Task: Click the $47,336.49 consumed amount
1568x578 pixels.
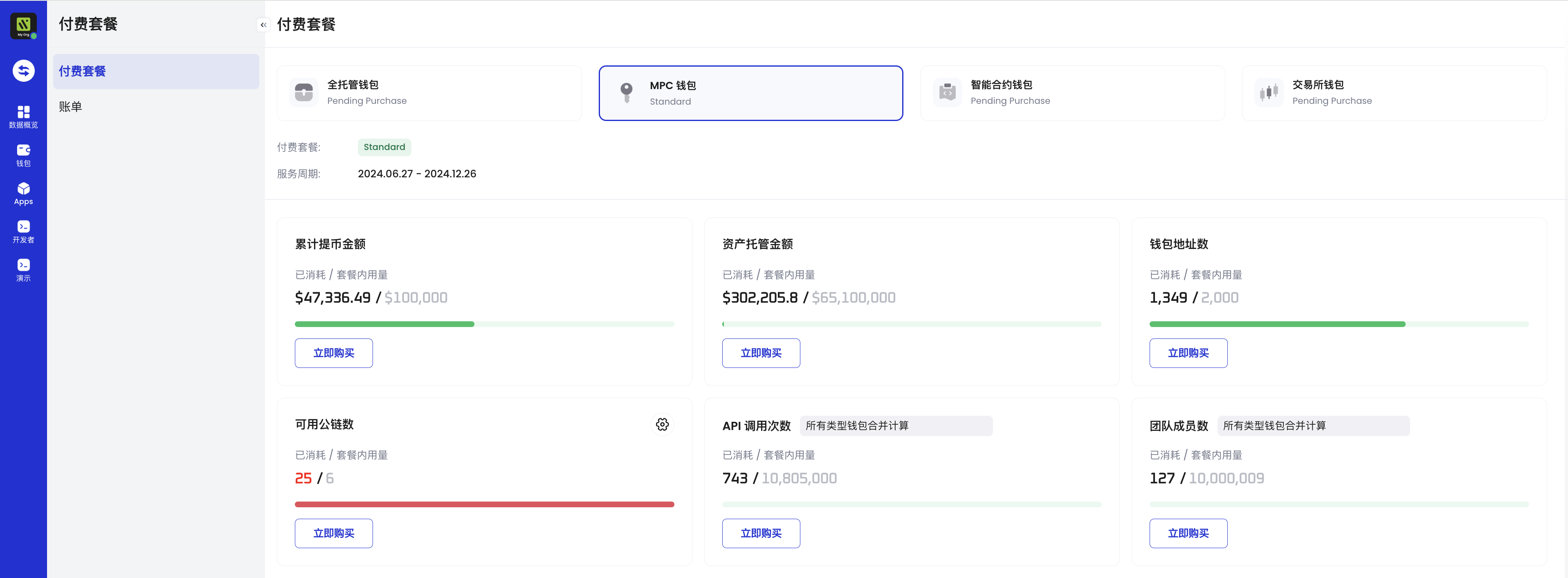Action: (332, 298)
